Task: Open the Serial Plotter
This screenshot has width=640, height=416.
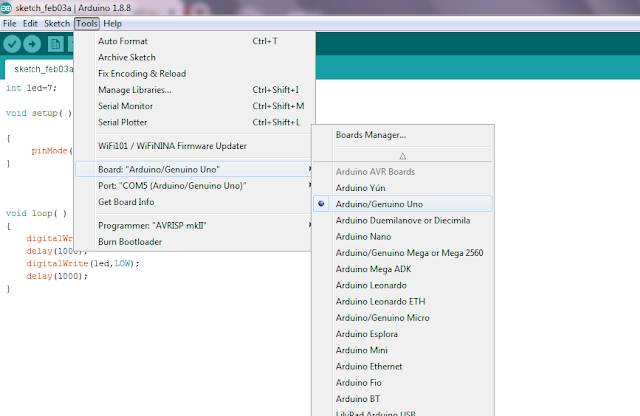Action: tap(194, 122)
